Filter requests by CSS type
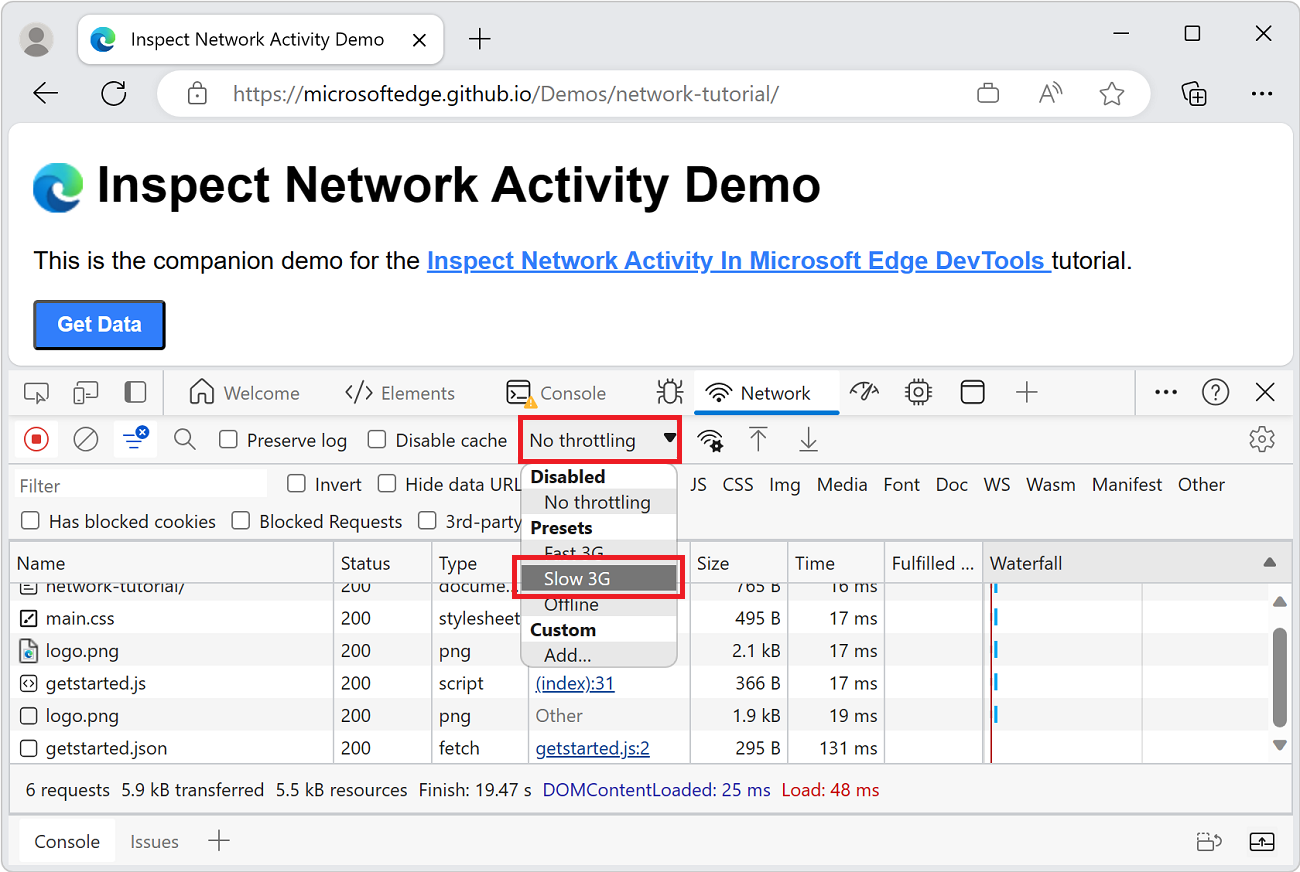This screenshot has width=1300, height=872. pyautogui.click(x=738, y=484)
